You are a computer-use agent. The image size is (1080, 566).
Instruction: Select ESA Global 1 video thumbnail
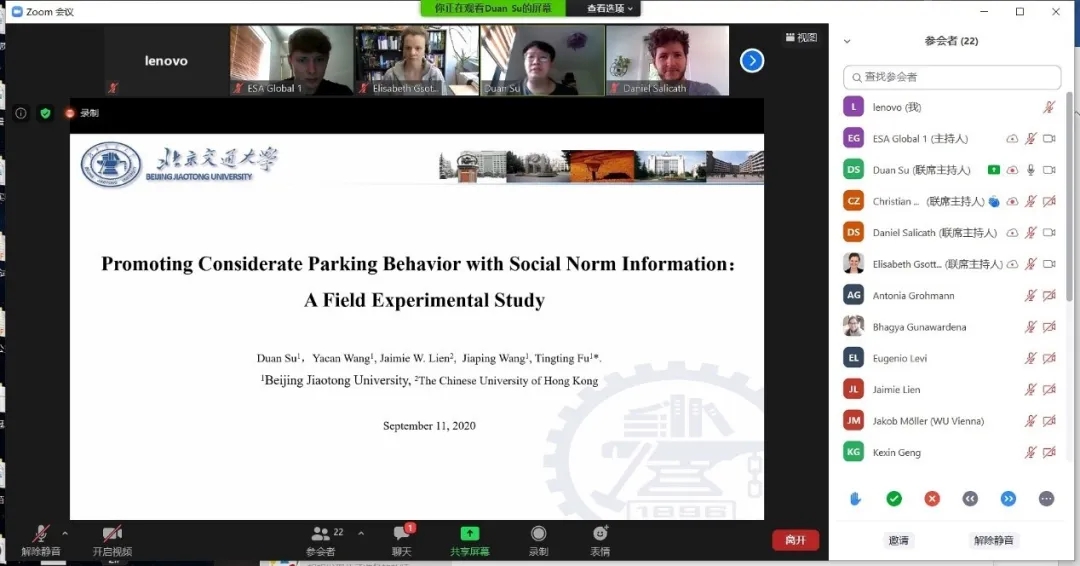[x=291, y=61]
